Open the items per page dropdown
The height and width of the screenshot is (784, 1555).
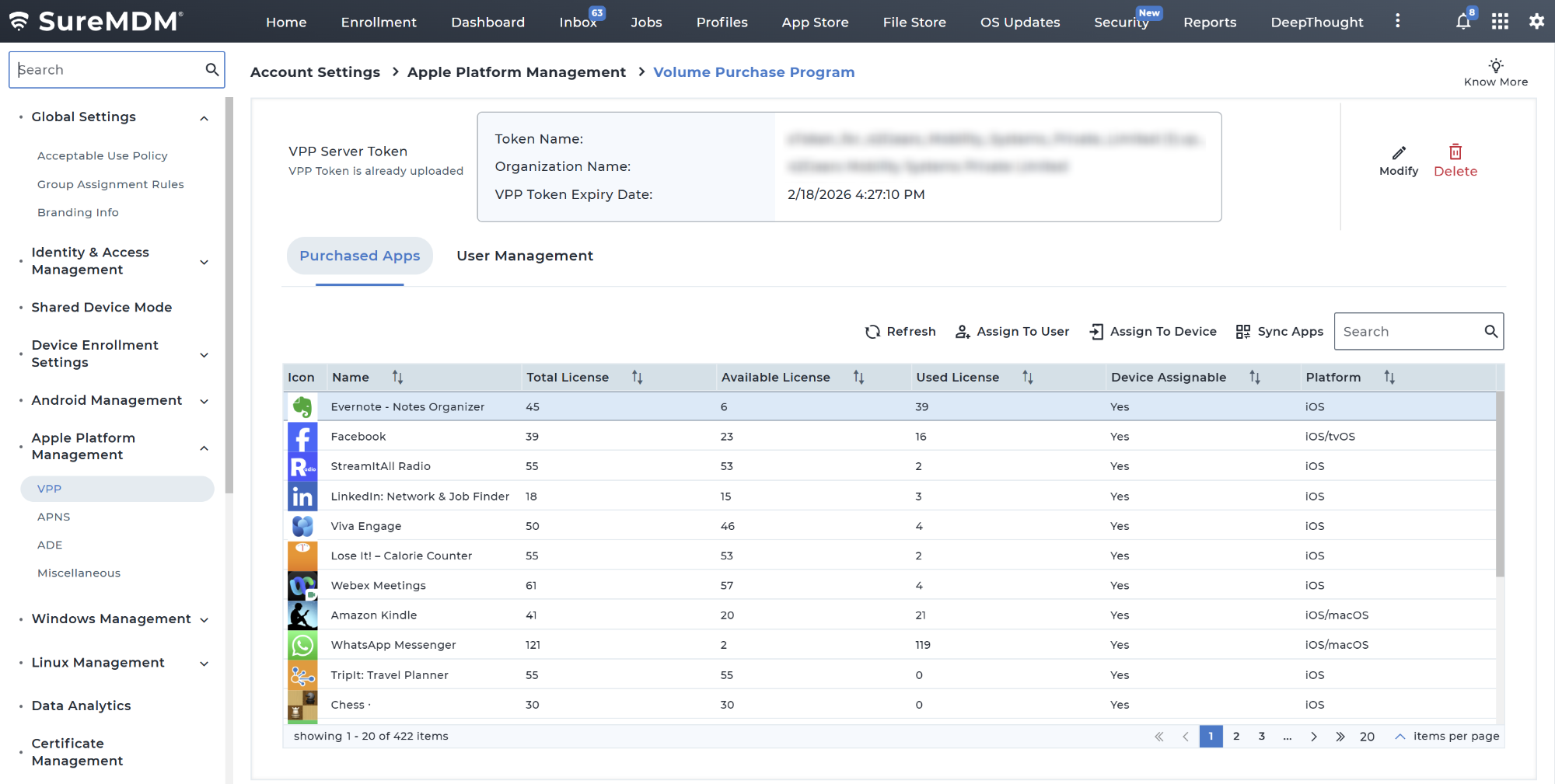pos(1399,736)
